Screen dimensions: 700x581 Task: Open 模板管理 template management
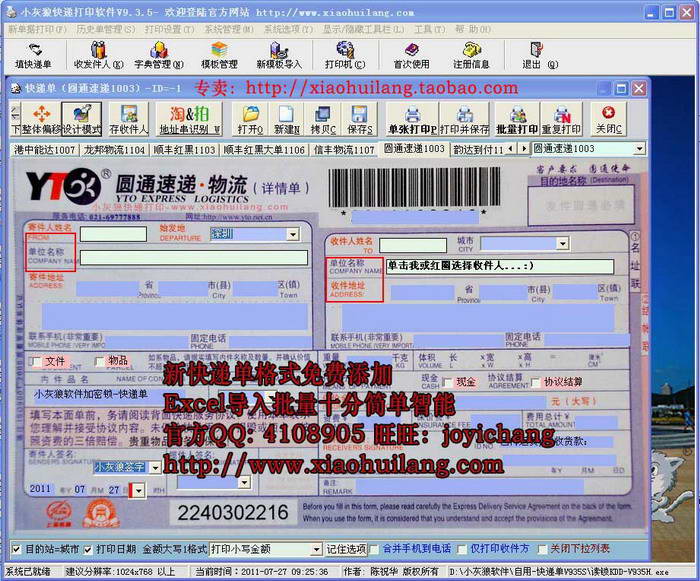click(219, 56)
